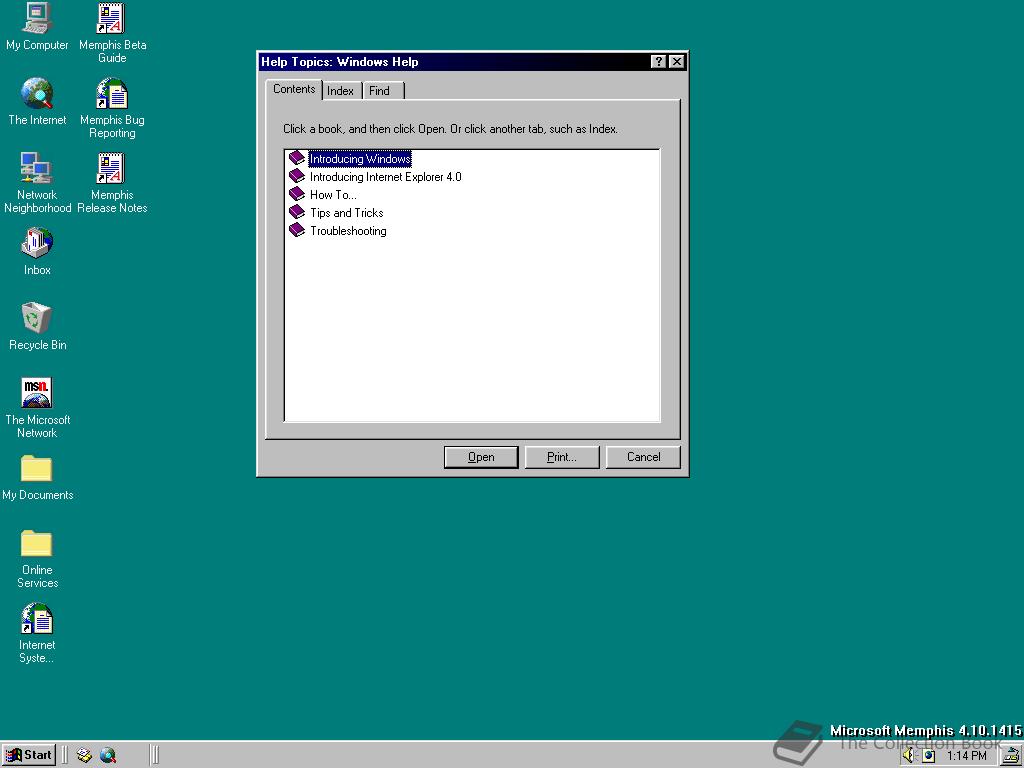Select the Troubleshooting topic
1024x768 pixels.
[348, 231]
